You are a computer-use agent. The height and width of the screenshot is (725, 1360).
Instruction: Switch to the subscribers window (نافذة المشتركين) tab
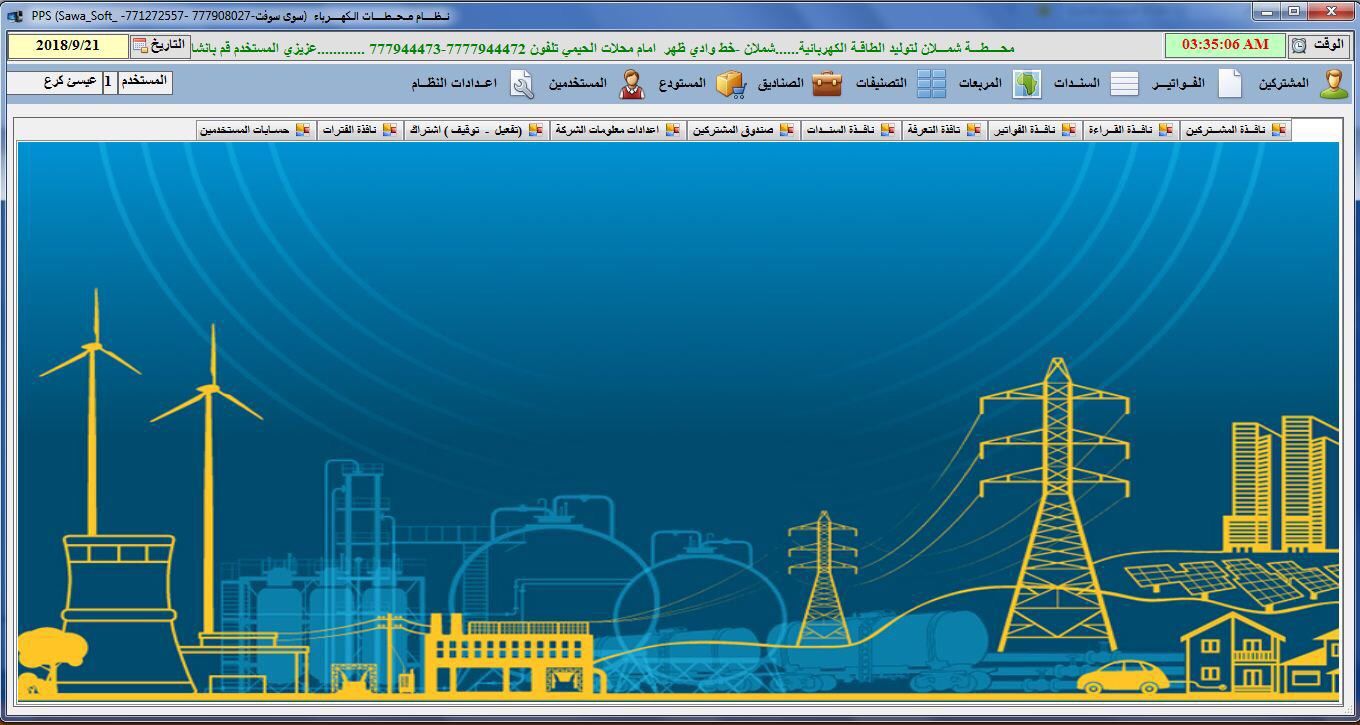click(1236, 130)
